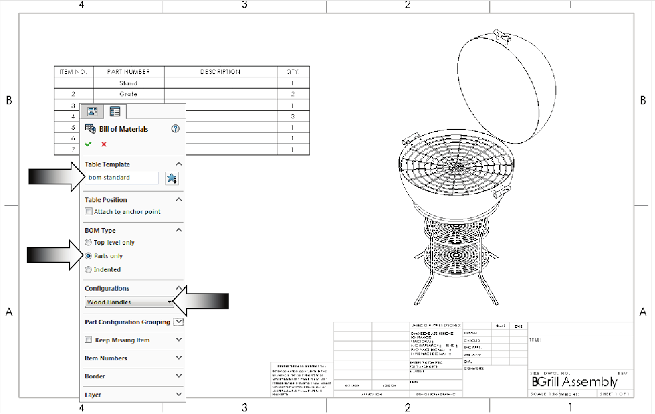Tick the Keep Missing Item checkbox
This screenshot has width=655, height=414.
[89, 340]
